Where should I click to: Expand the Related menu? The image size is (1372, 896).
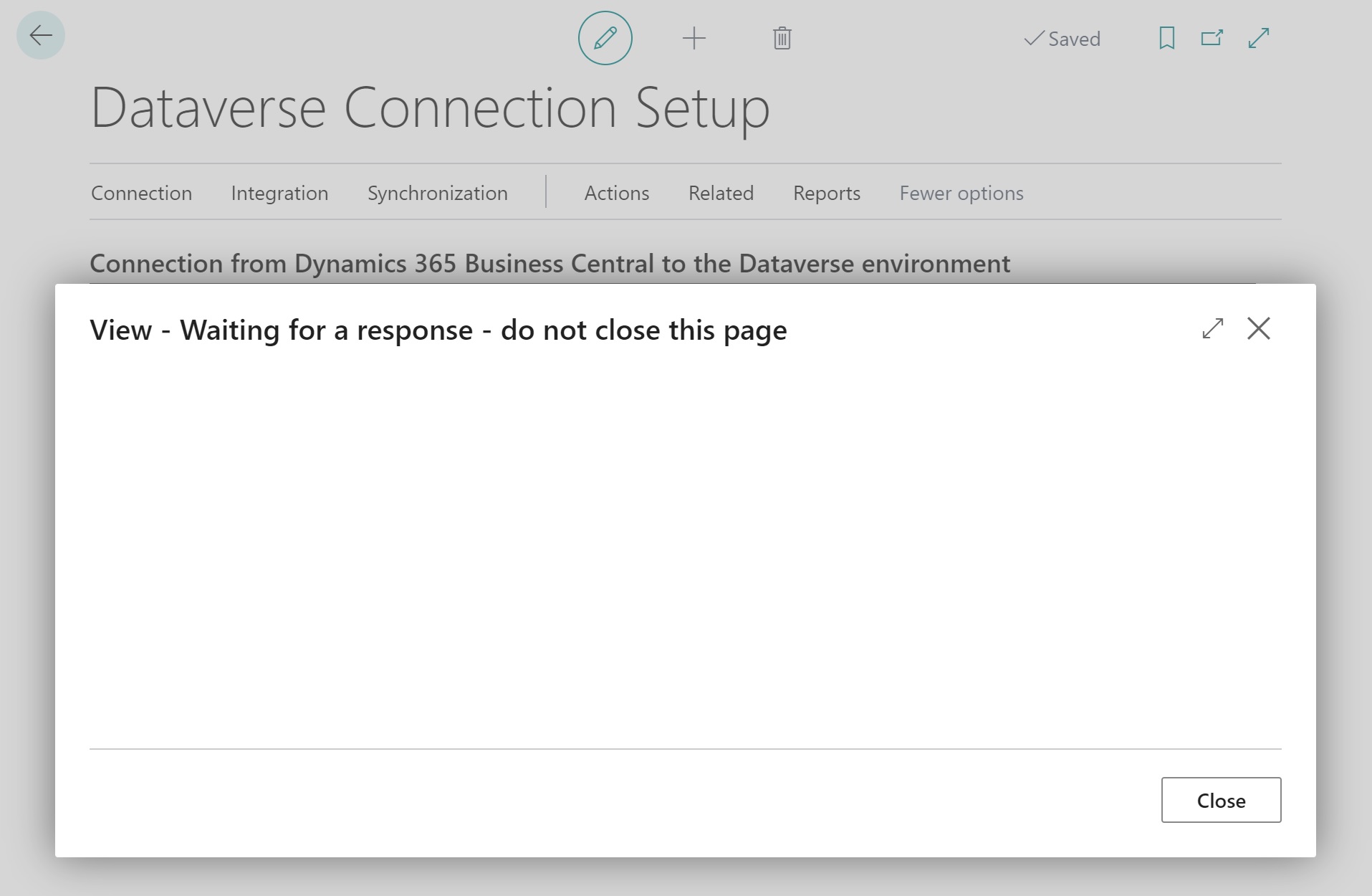(x=721, y=193)
